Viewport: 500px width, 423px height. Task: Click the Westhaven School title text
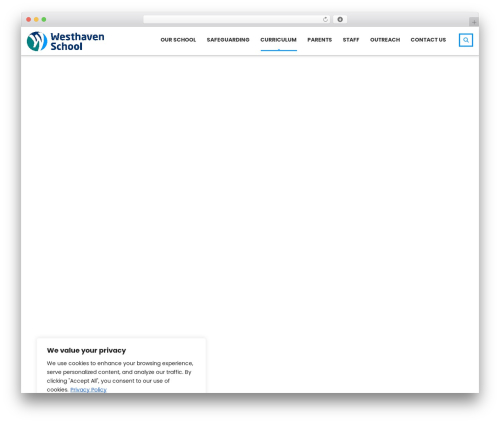coord(77,41)
